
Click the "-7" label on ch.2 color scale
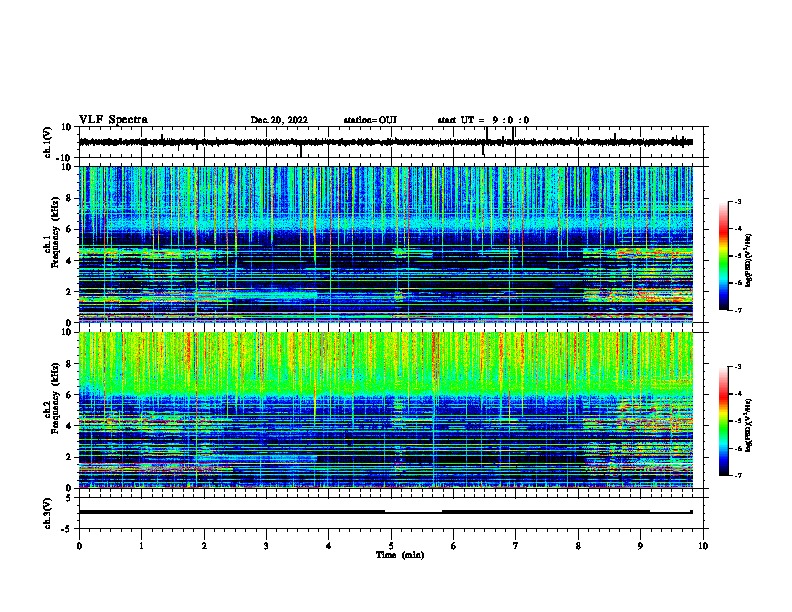(x=737, y=476)
